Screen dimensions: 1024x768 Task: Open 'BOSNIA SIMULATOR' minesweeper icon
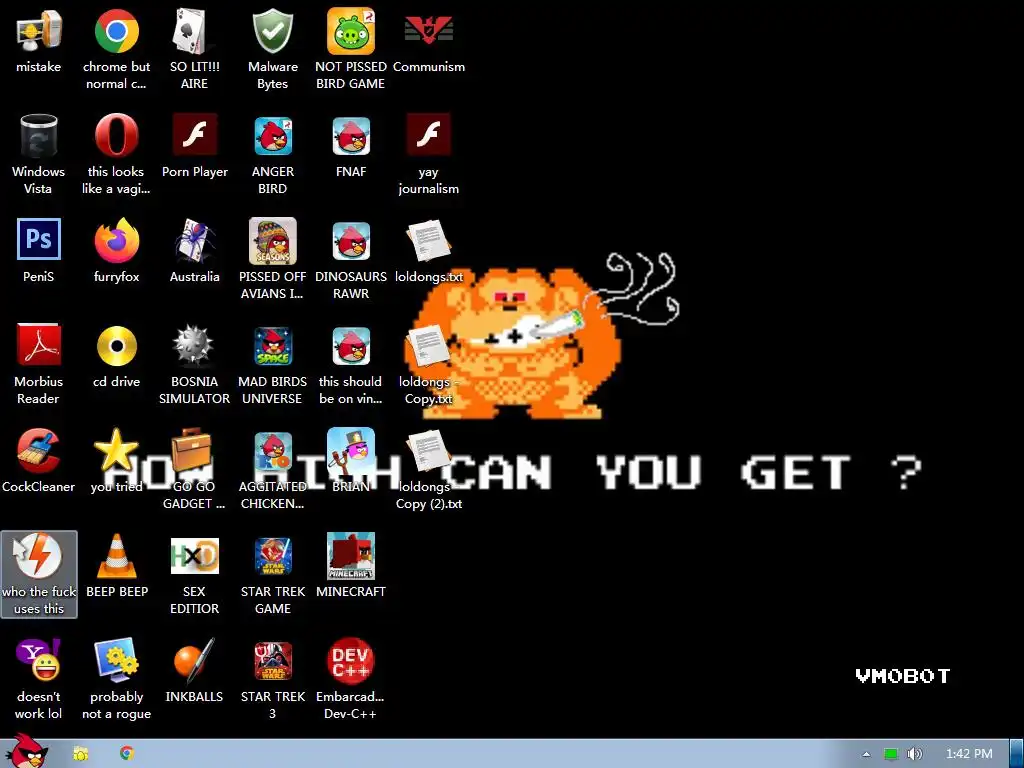click(195, 346)
